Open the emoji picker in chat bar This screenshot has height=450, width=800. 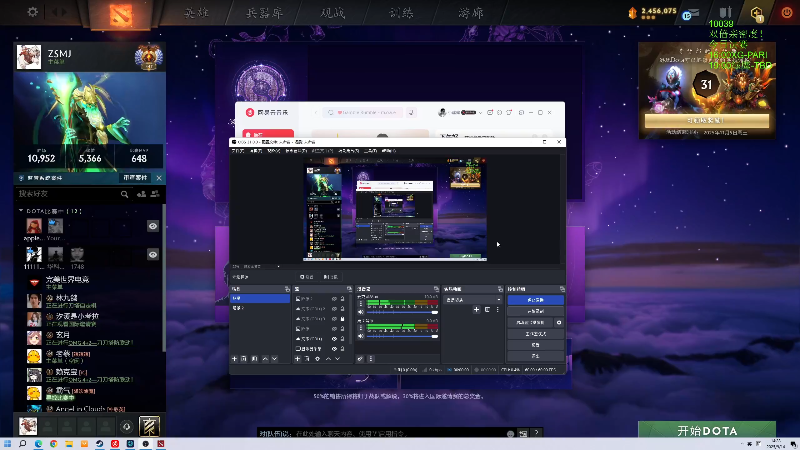tap(510, 434)
